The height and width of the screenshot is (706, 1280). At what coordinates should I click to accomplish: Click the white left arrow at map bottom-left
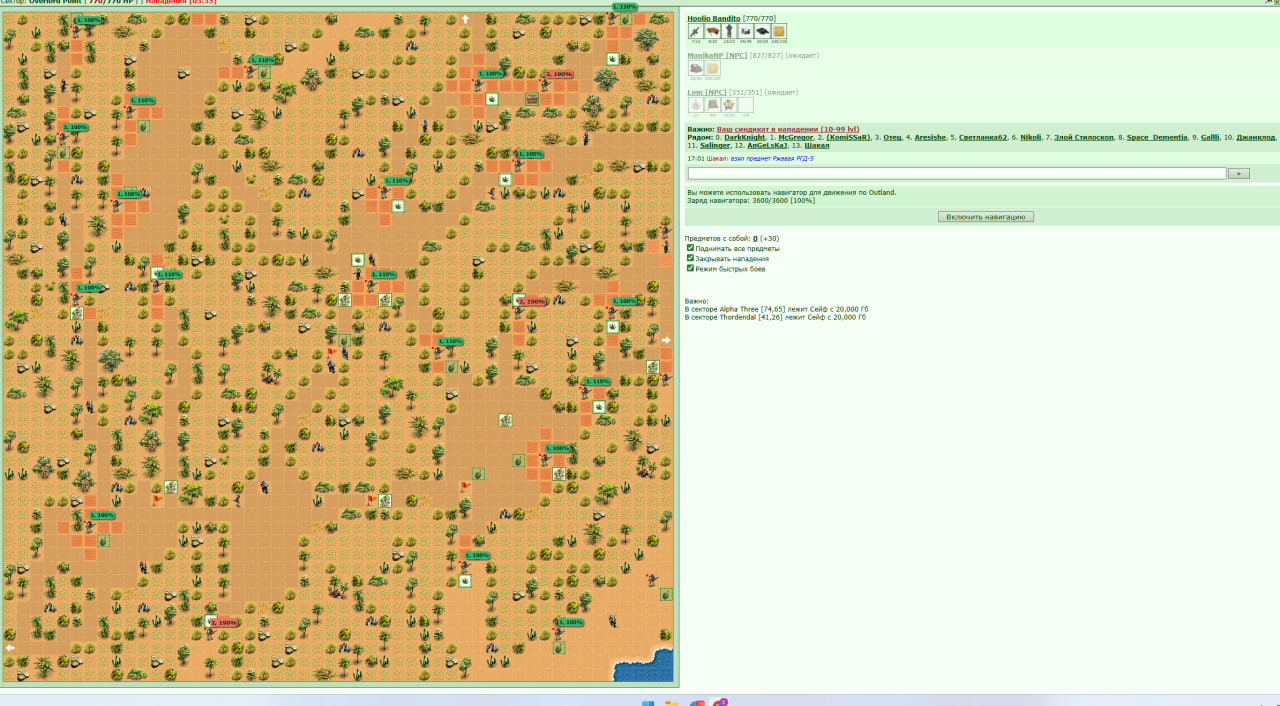pyautogui.click(x=10, y=648)
